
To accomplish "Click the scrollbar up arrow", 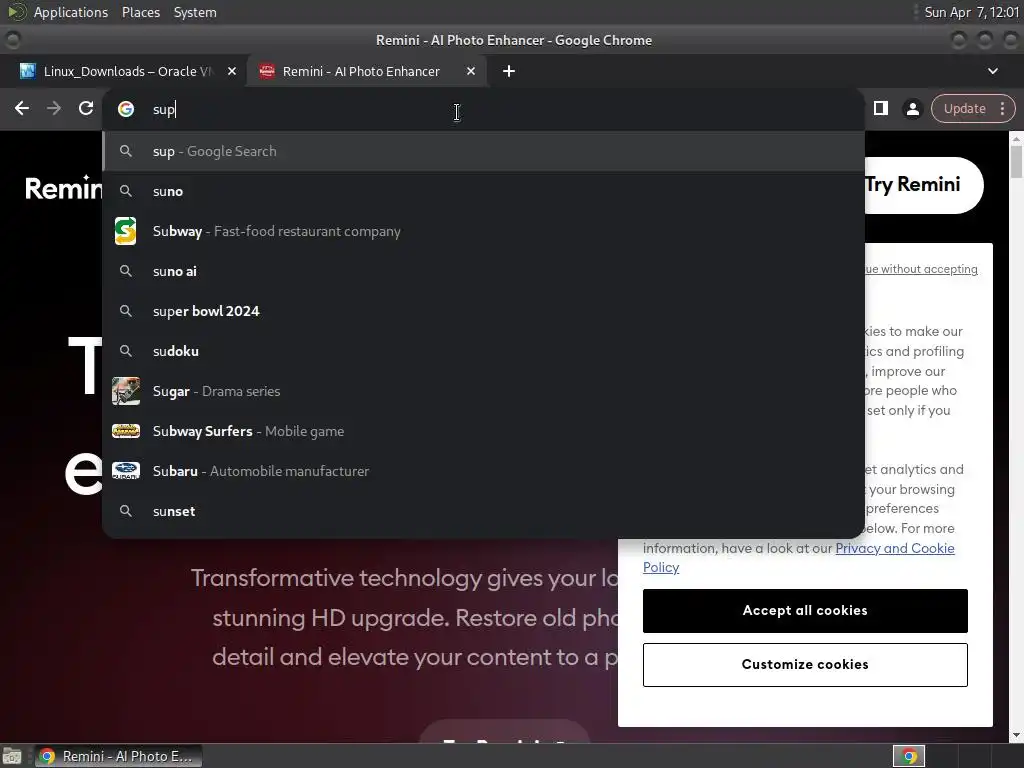I will [1016, 138].
